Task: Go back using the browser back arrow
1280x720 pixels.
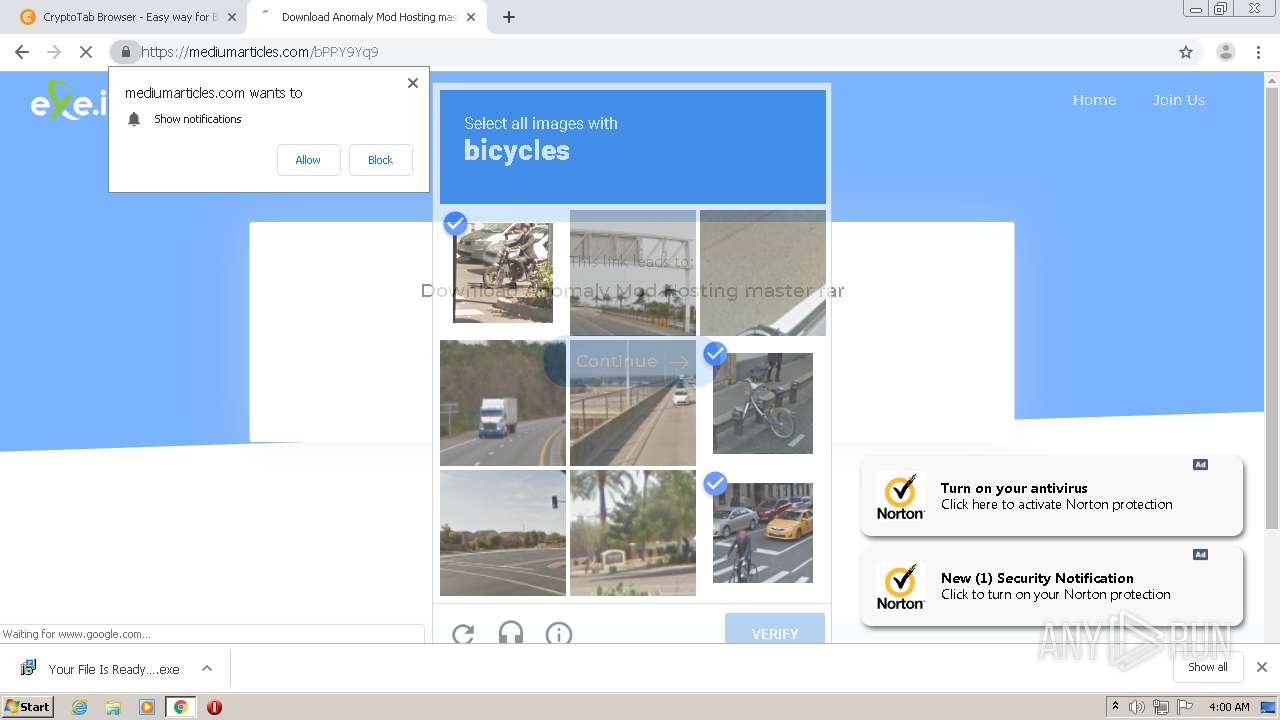Action: (22, 52)
